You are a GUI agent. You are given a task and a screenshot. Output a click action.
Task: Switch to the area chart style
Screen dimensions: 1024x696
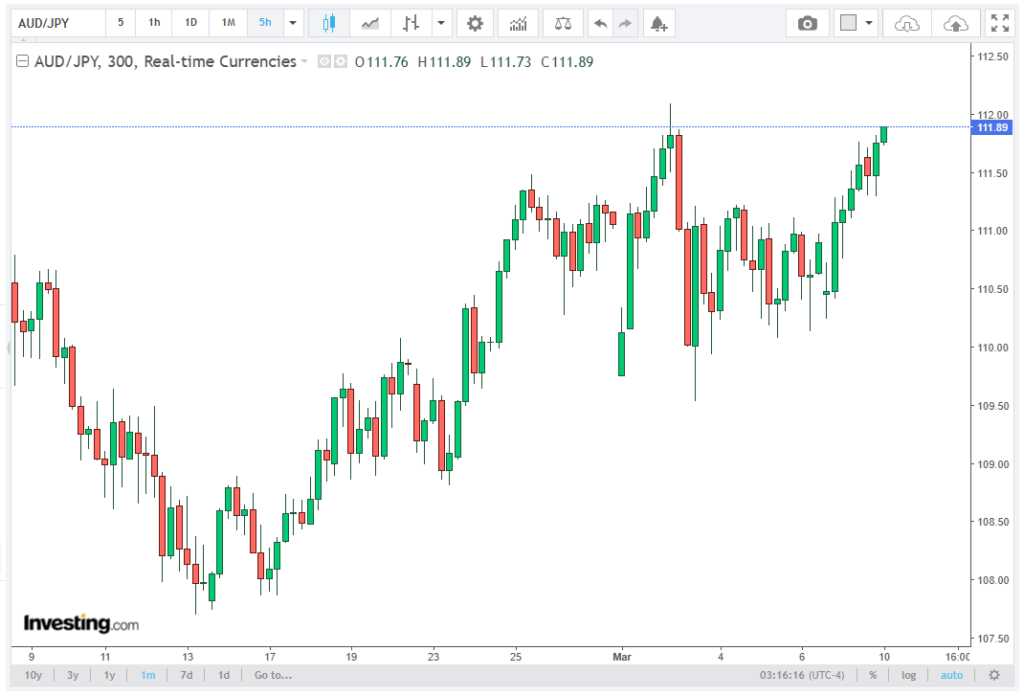[370, 23]
